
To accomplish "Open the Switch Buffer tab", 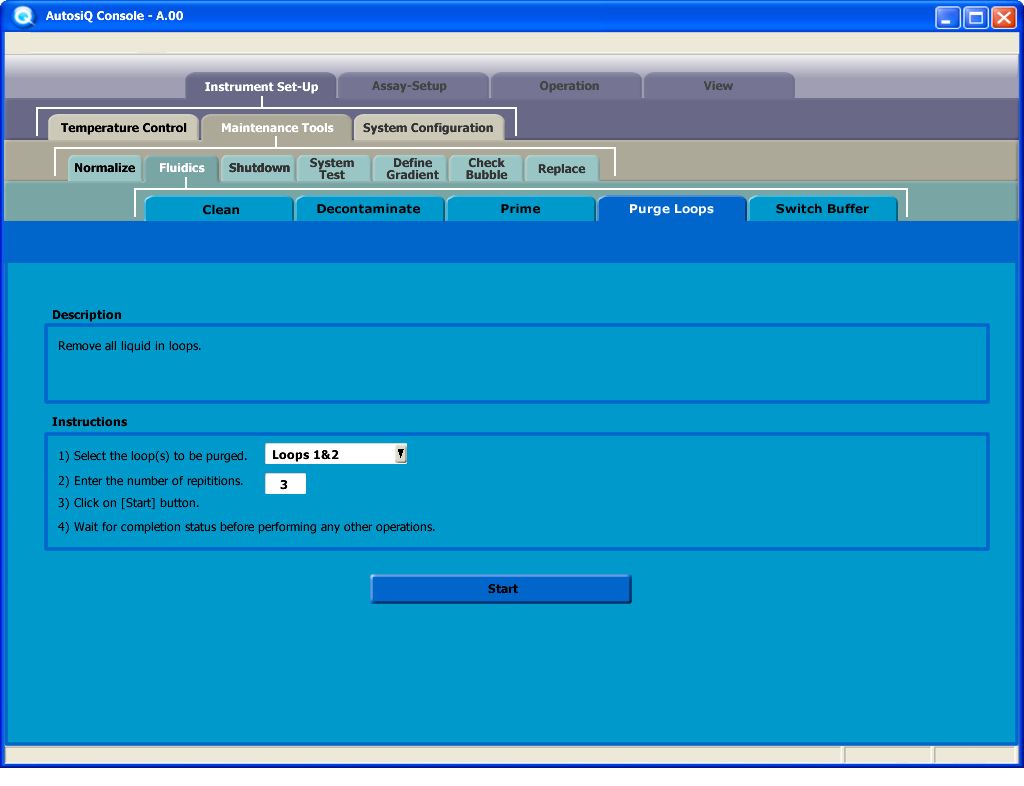I will 822,209.
